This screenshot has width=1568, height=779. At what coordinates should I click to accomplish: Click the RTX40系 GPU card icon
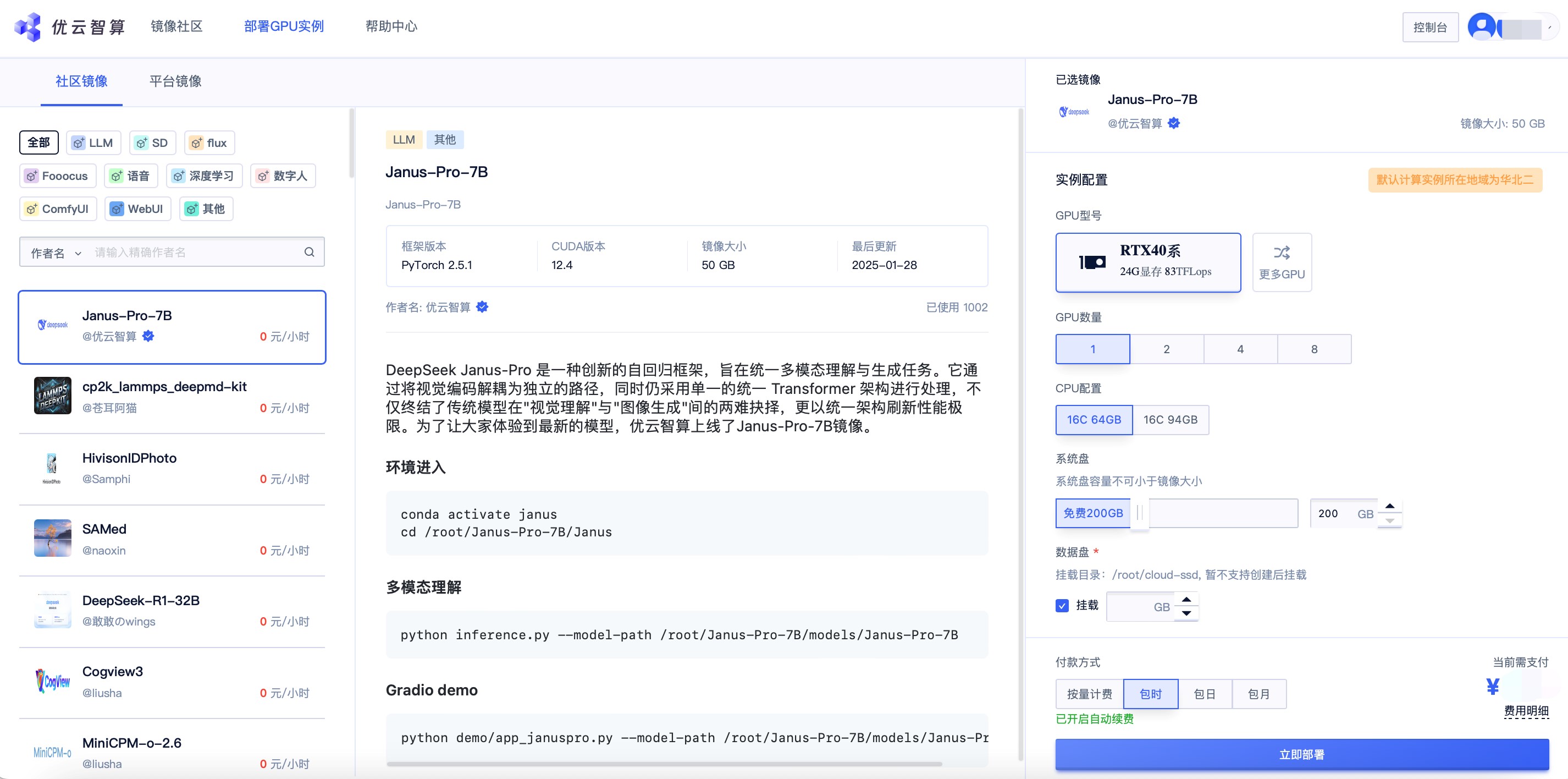1092,262
